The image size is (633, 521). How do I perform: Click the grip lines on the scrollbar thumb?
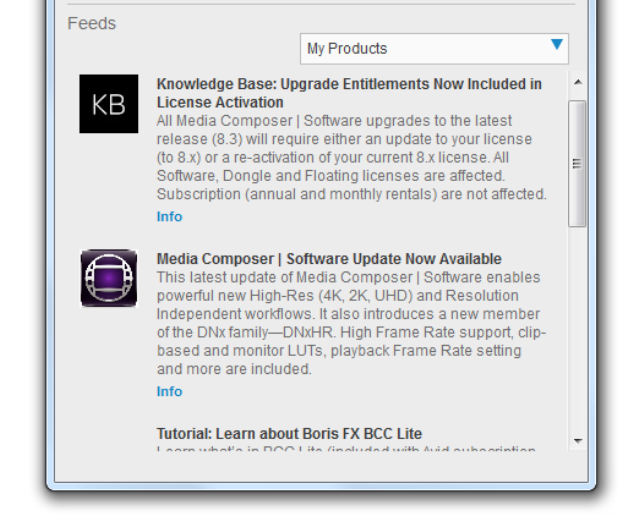click(577, 163)
